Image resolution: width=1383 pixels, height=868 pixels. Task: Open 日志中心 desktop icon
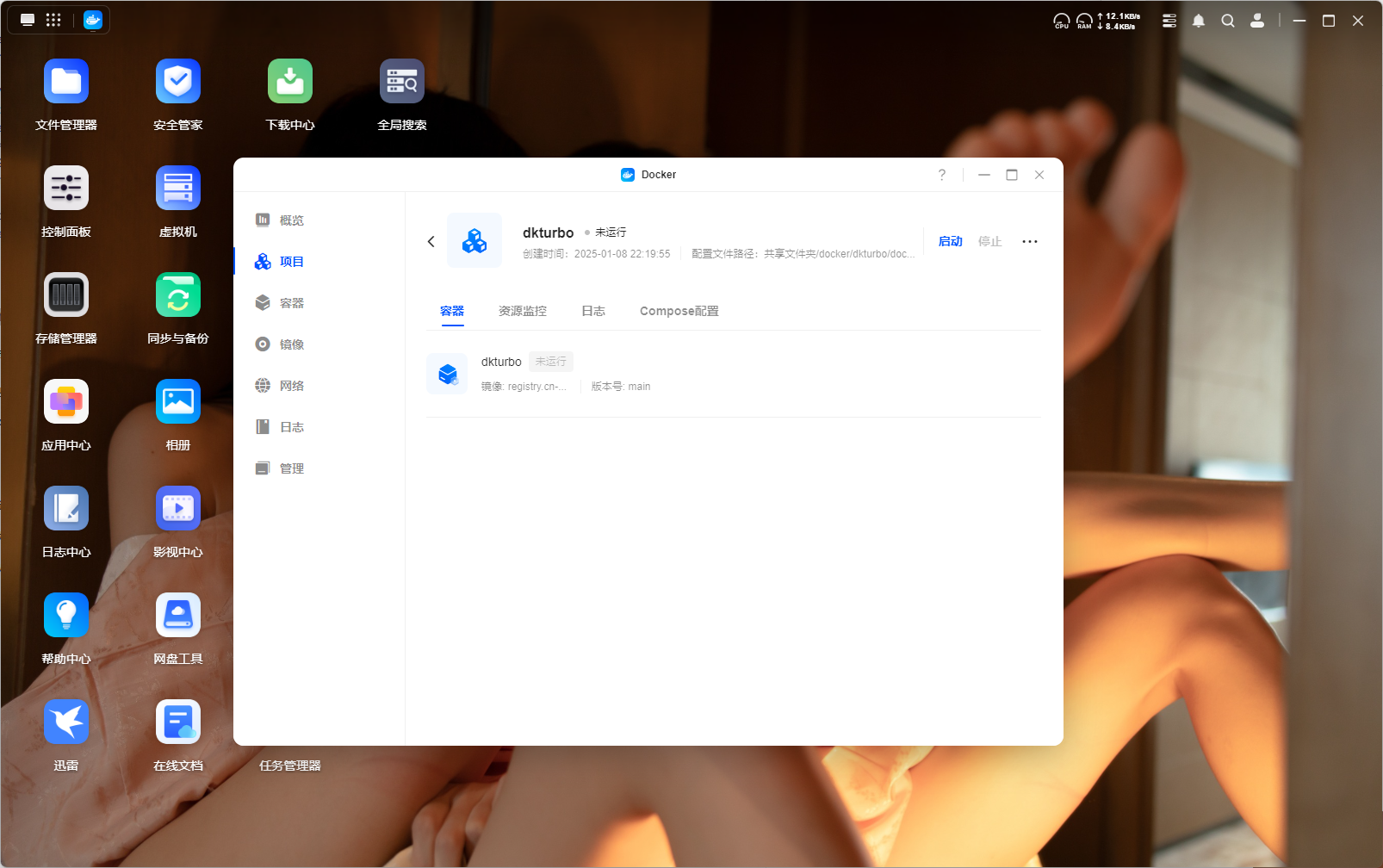pyautogui.click(x=66, y=509)
